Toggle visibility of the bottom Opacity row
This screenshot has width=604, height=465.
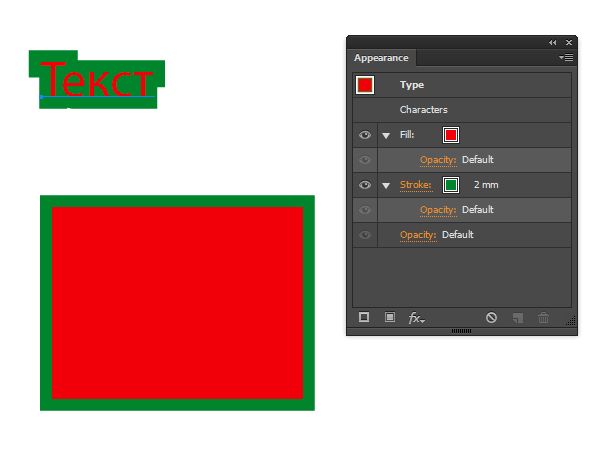pyautogui.click(x=365, y=235)
